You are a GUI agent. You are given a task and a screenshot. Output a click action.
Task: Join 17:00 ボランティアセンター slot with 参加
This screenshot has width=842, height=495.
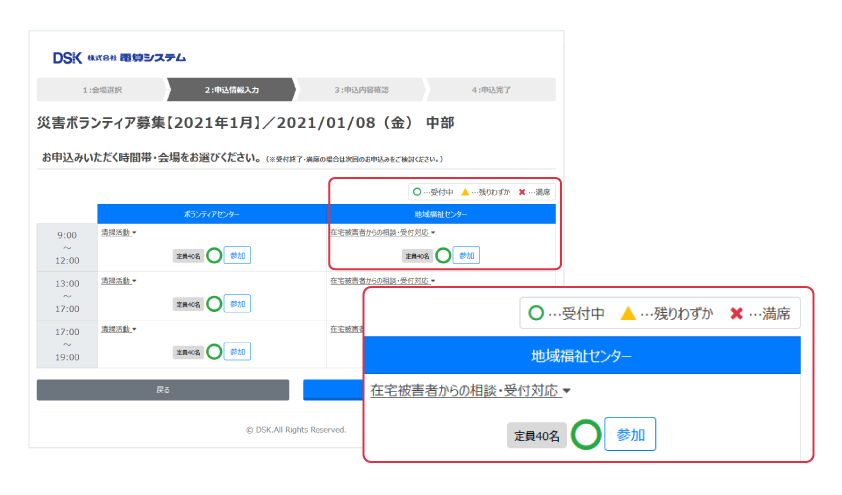(237, 351)
